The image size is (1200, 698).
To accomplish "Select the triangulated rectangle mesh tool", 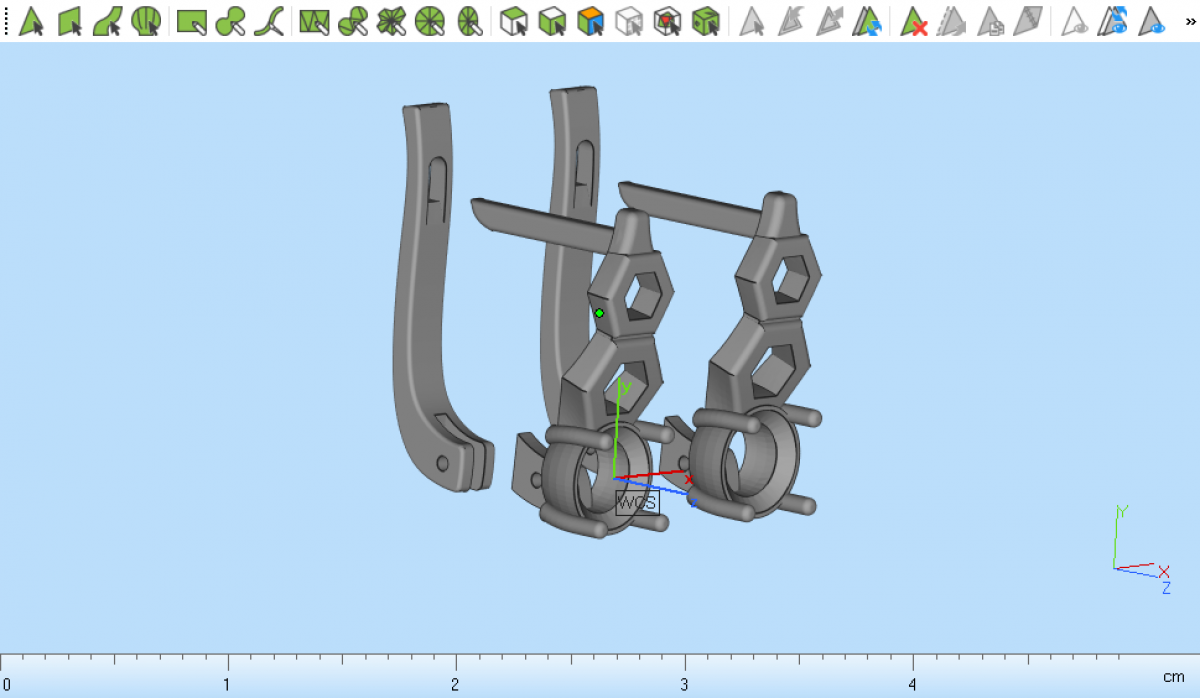I will tap(314, 21).
